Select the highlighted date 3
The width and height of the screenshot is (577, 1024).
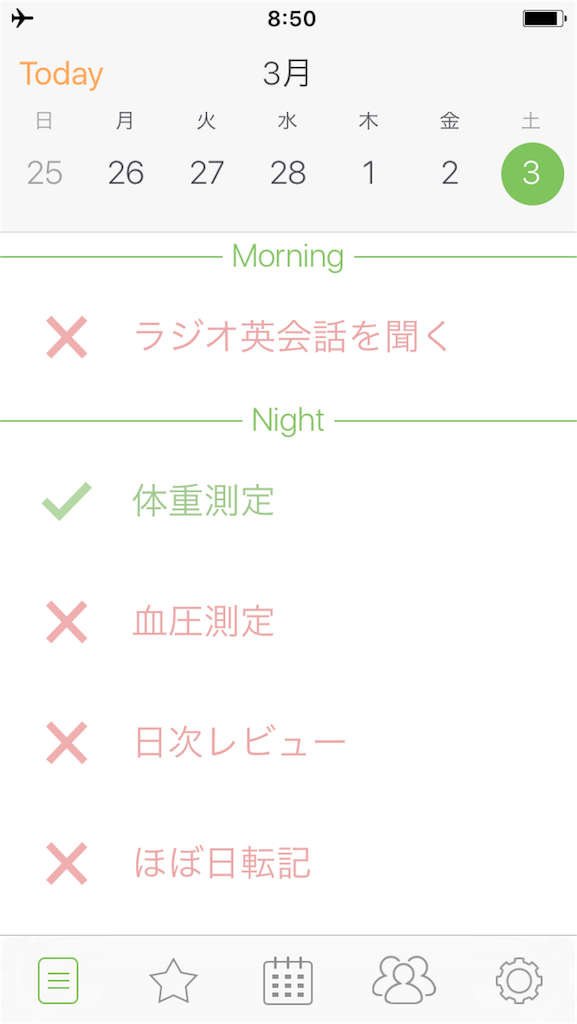tap(532, 174)
